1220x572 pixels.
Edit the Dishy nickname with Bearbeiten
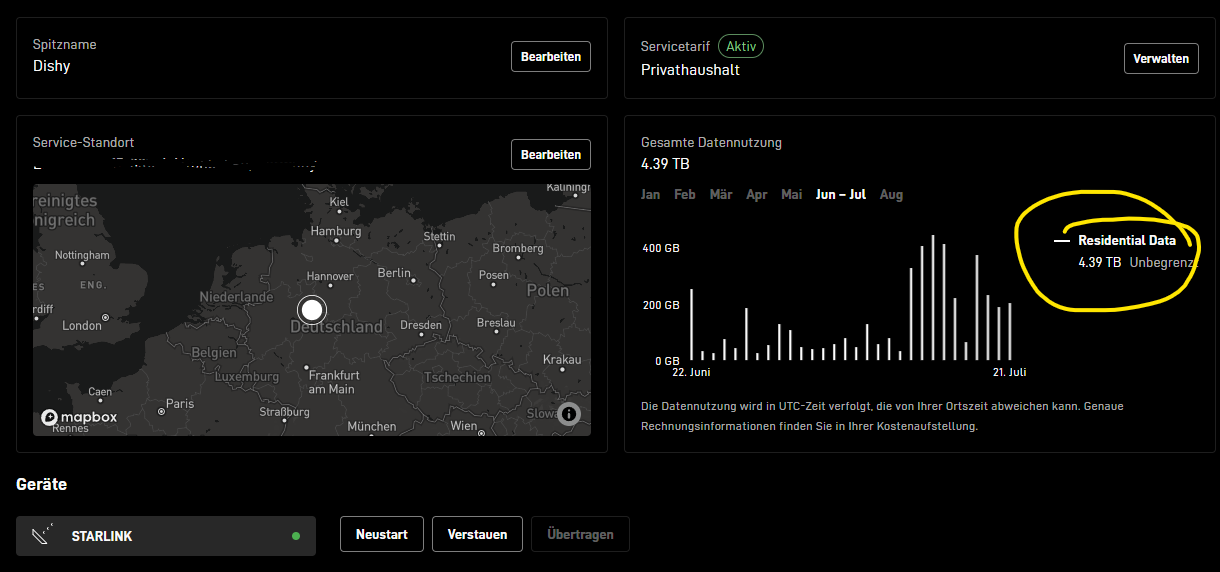coord(551,57)
